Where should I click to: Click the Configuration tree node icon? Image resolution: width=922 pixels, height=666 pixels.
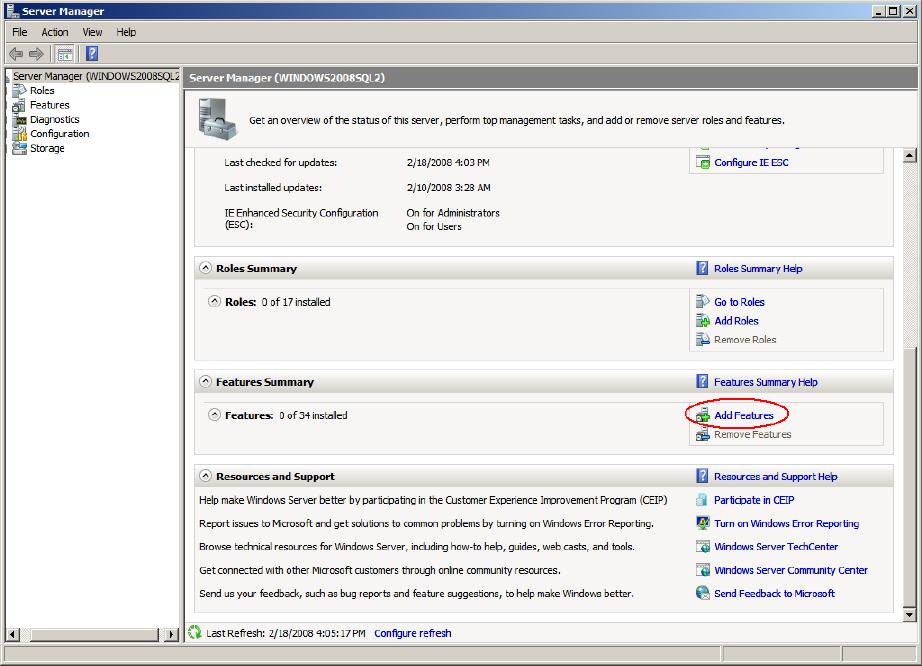(19, 134)
